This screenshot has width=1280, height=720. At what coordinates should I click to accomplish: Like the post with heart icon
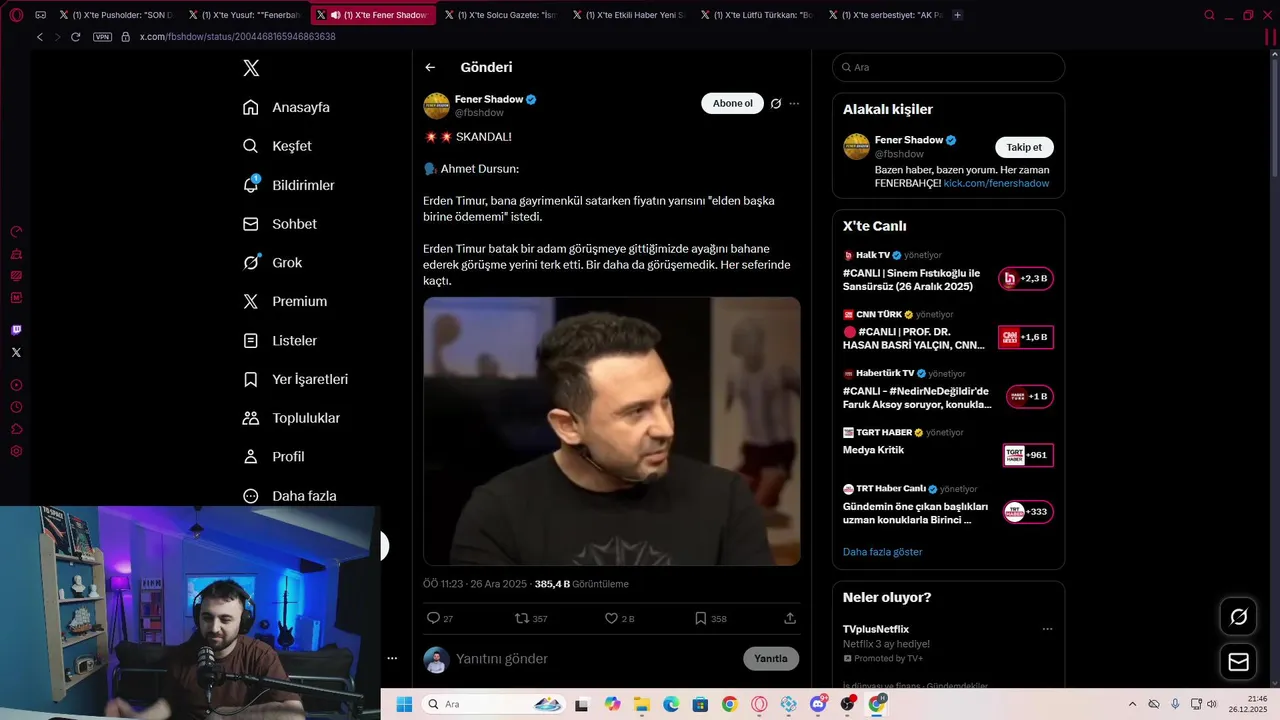point(619,619)
